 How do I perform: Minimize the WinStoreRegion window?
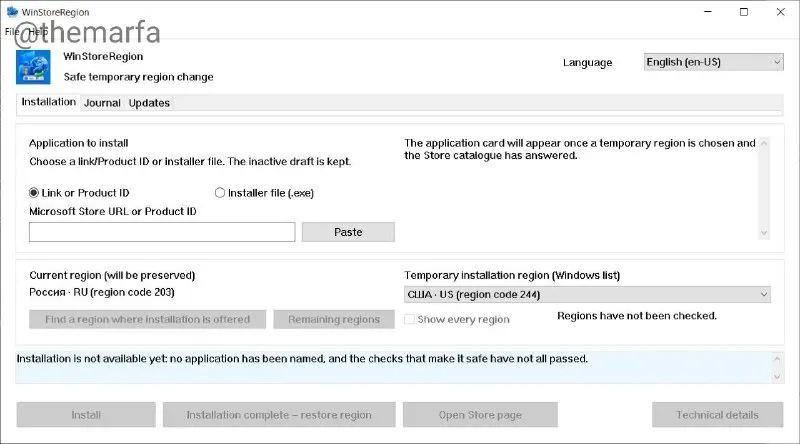coord(708,12)
